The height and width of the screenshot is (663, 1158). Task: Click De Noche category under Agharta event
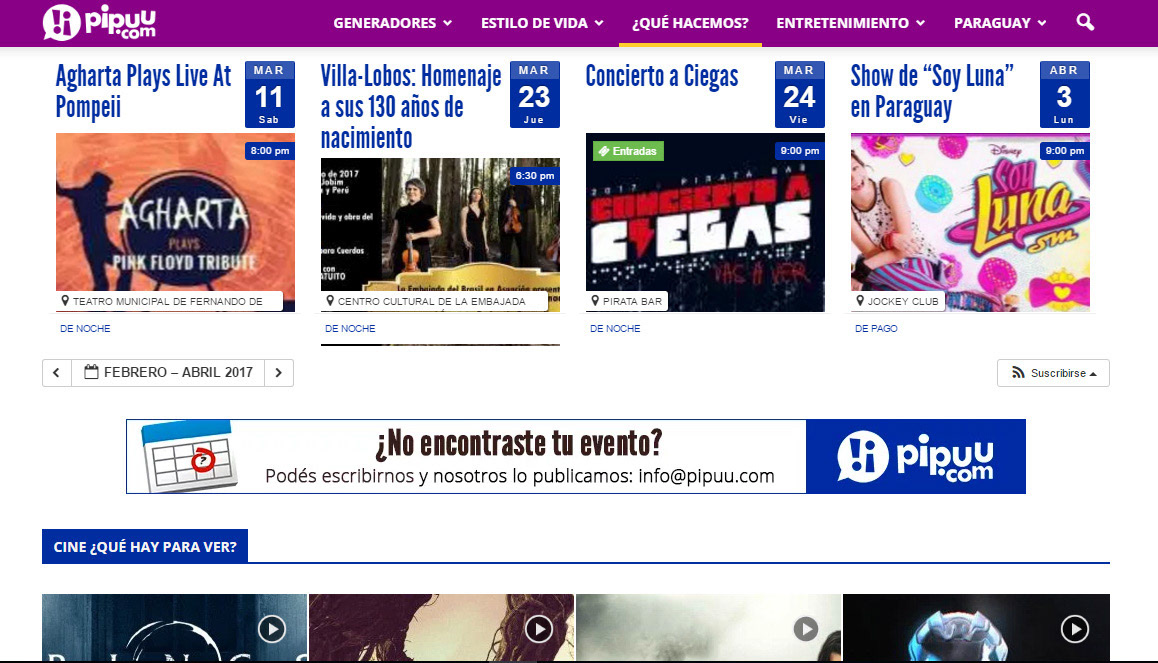(85, 329)
